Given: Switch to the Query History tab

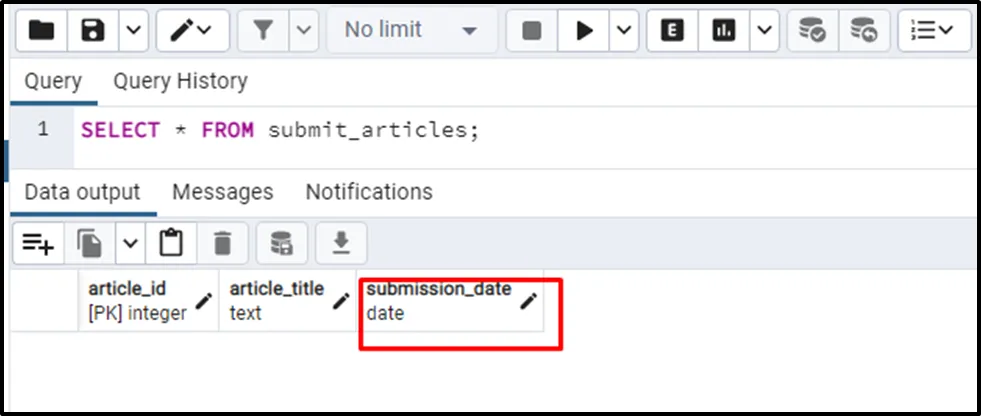Looking at the screenshot, I should 180,81.
